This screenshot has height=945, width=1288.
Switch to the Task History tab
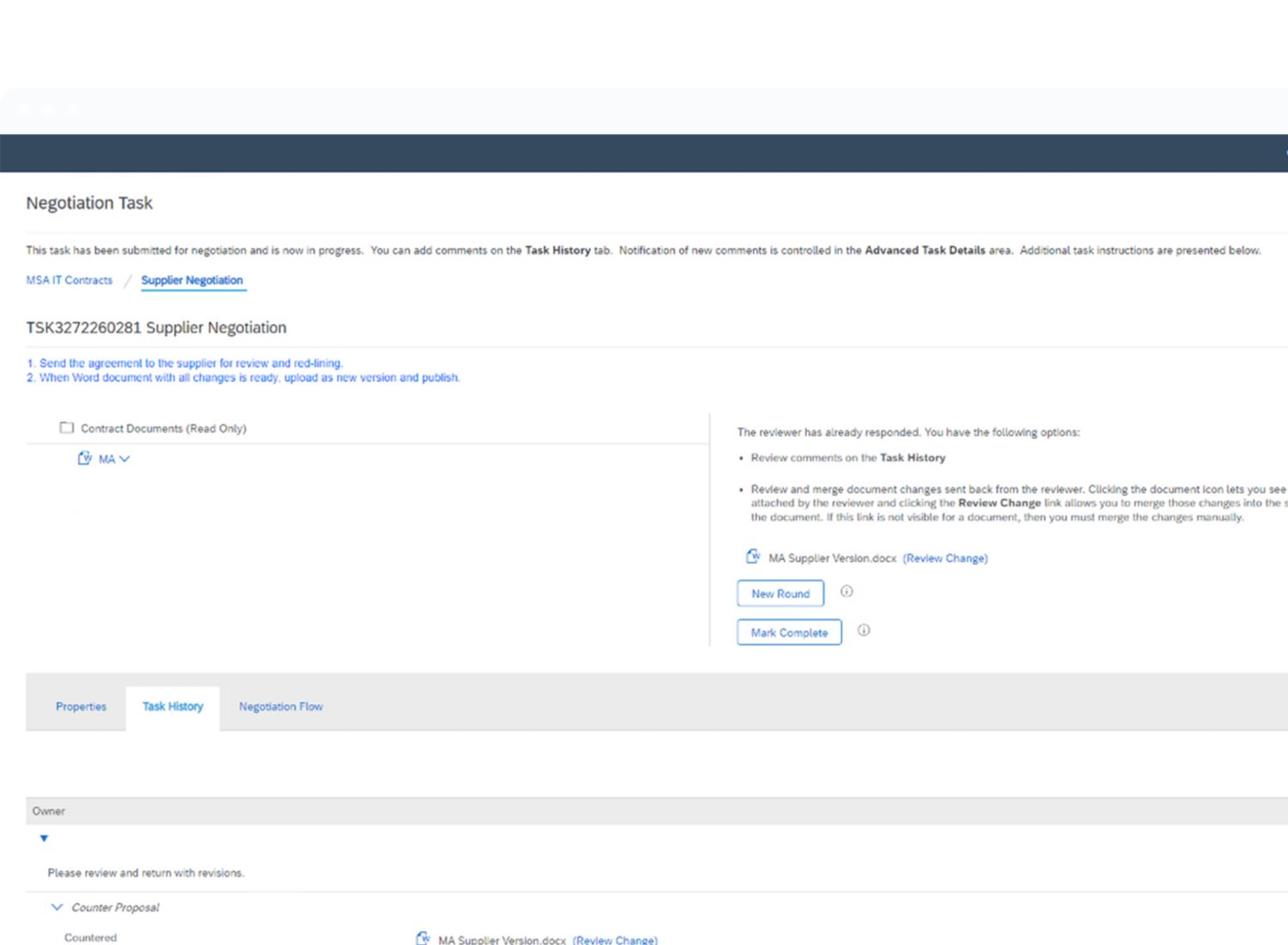pos(173,706)
